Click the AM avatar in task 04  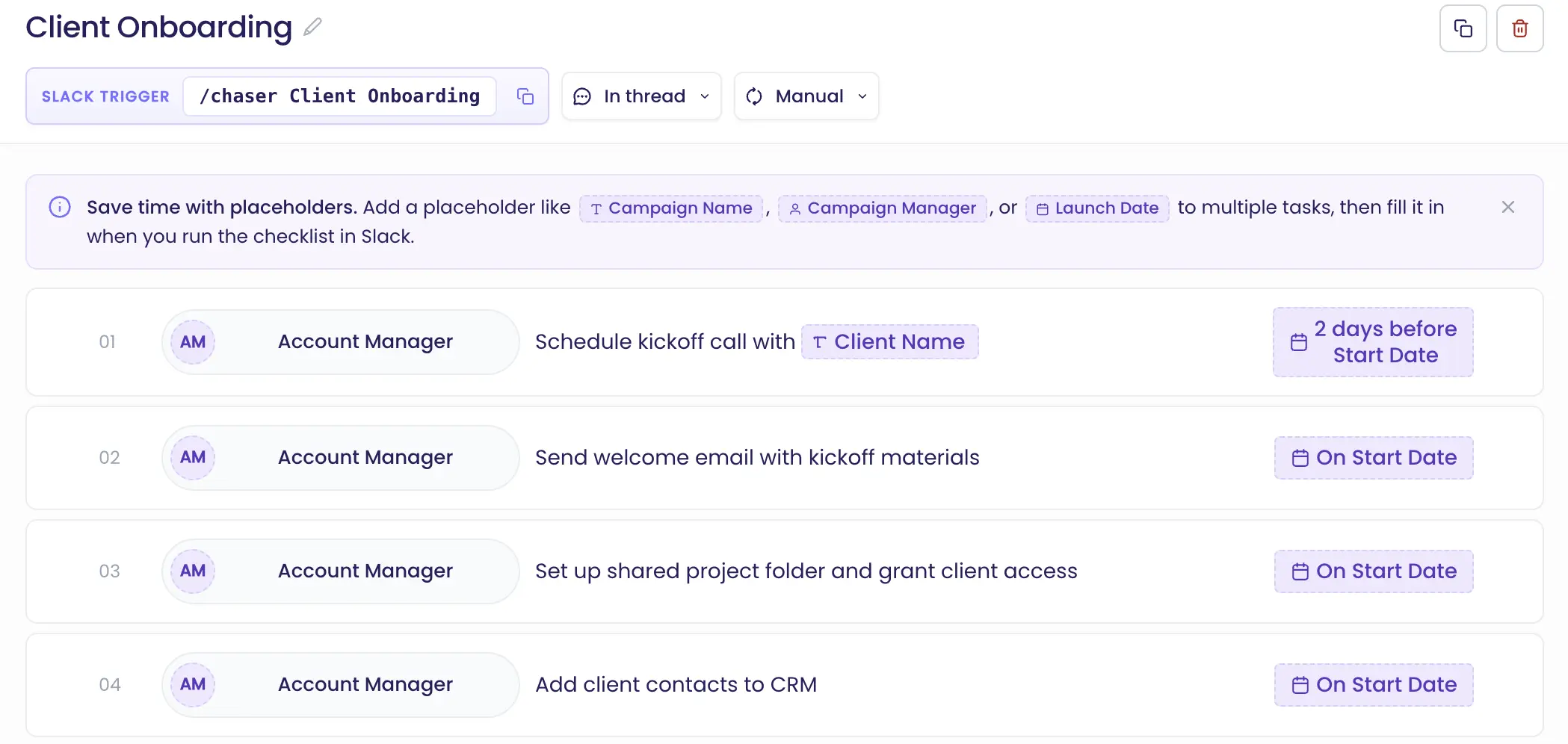point(193,685)
